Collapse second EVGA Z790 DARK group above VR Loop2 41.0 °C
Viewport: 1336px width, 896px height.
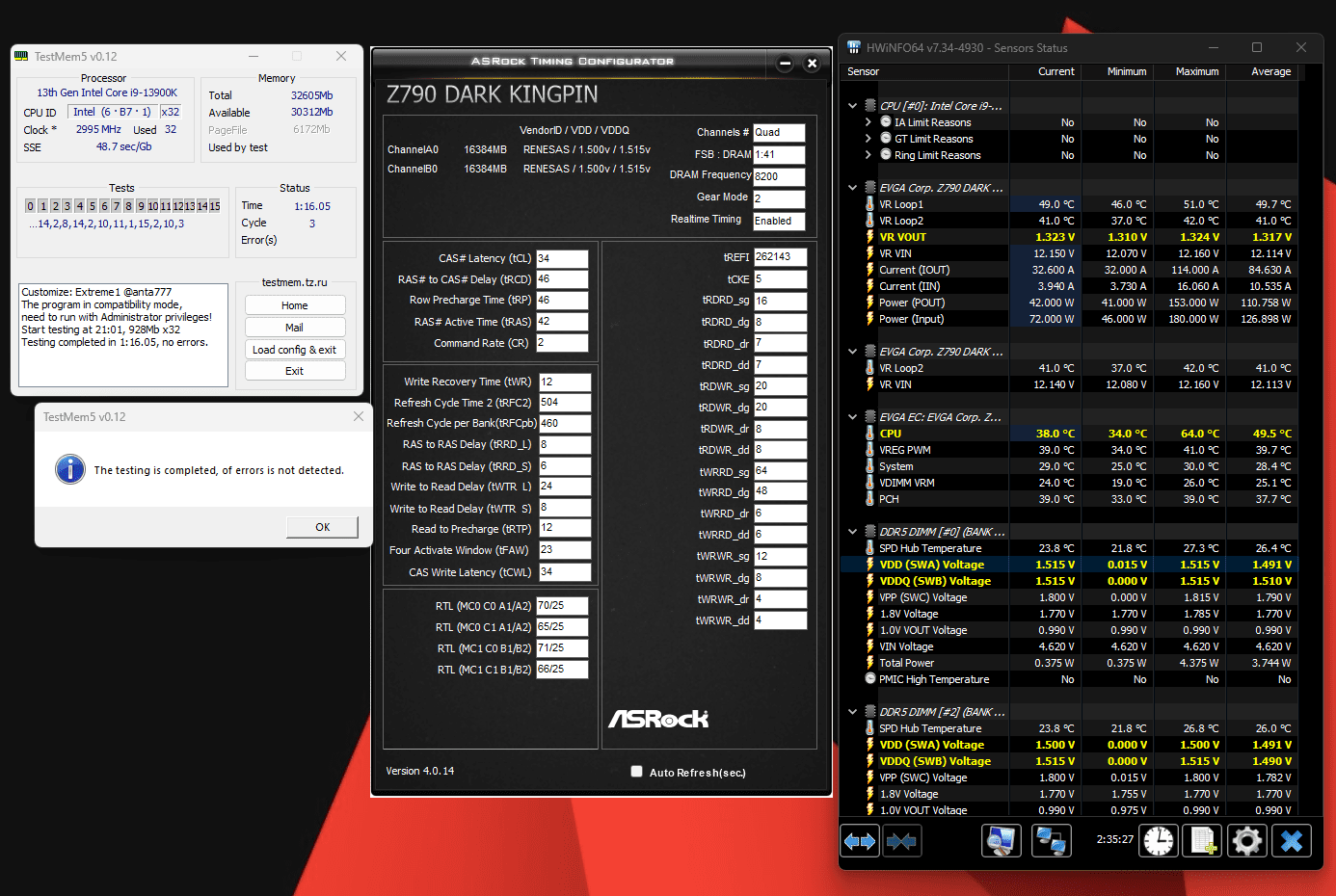(852, 352)
